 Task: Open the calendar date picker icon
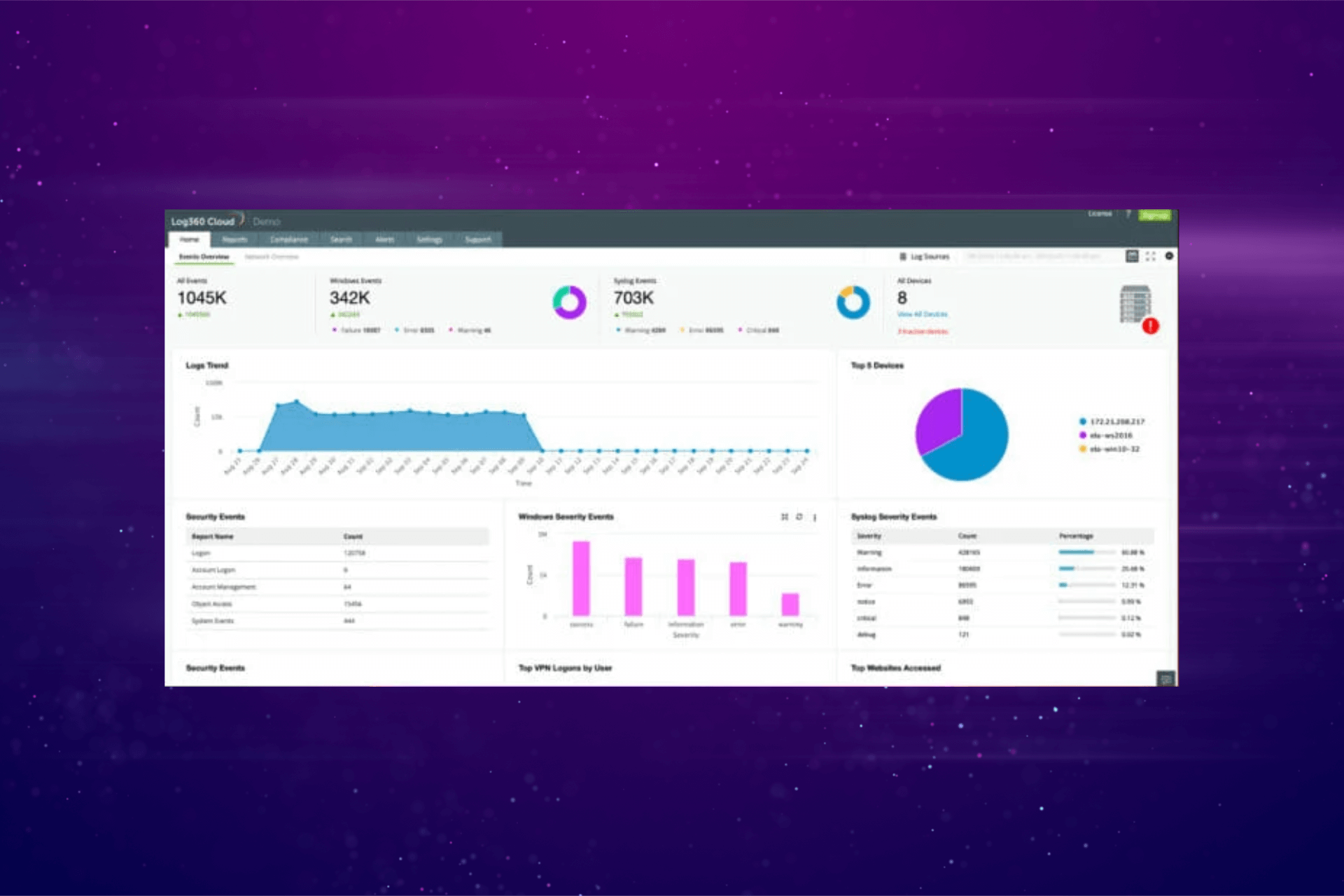click(1131, 256)
